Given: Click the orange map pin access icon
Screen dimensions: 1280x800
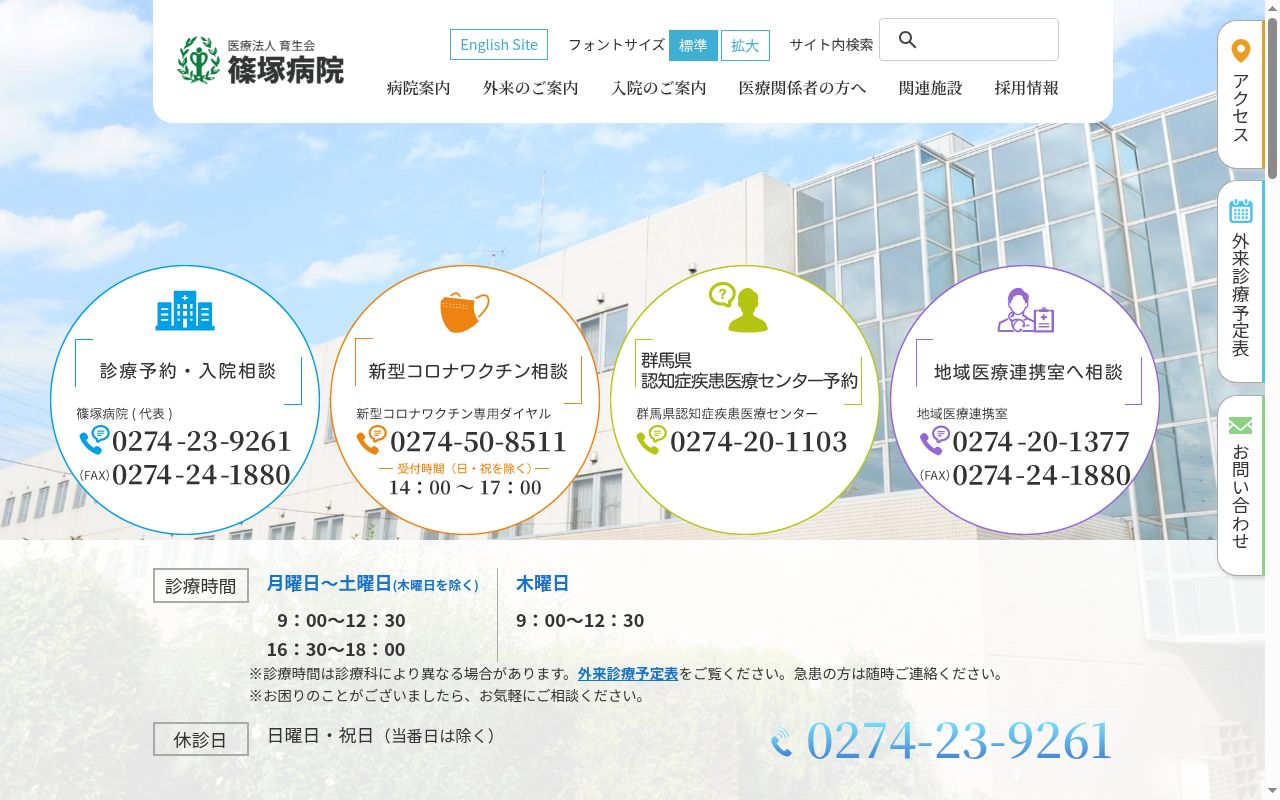Looking at the screenshot, I should click(x=1240, y=51).
